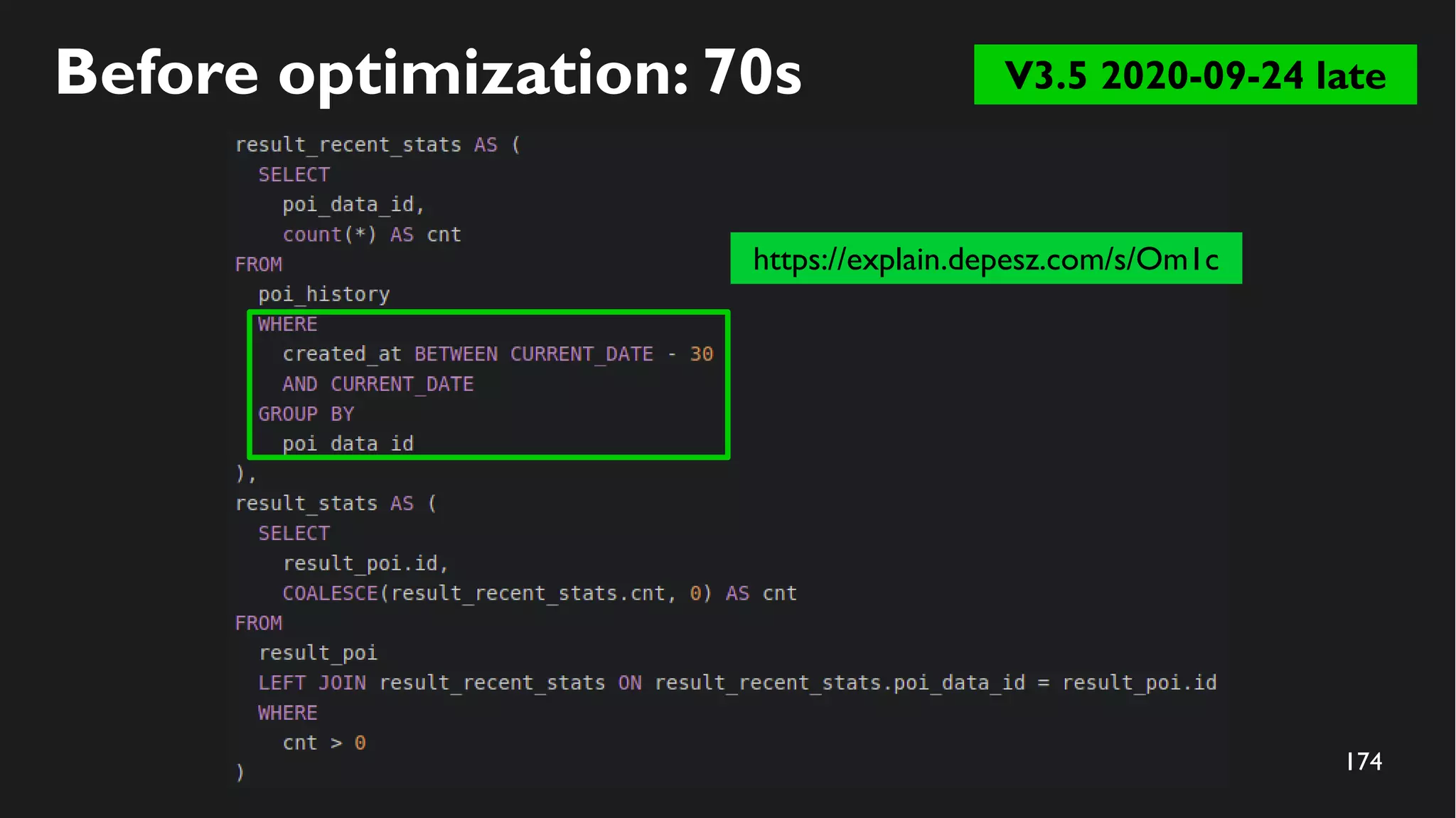The image size is (1456, 818).
Task: Click the 'cnt > 0' condition
Action: coord(324,743)
